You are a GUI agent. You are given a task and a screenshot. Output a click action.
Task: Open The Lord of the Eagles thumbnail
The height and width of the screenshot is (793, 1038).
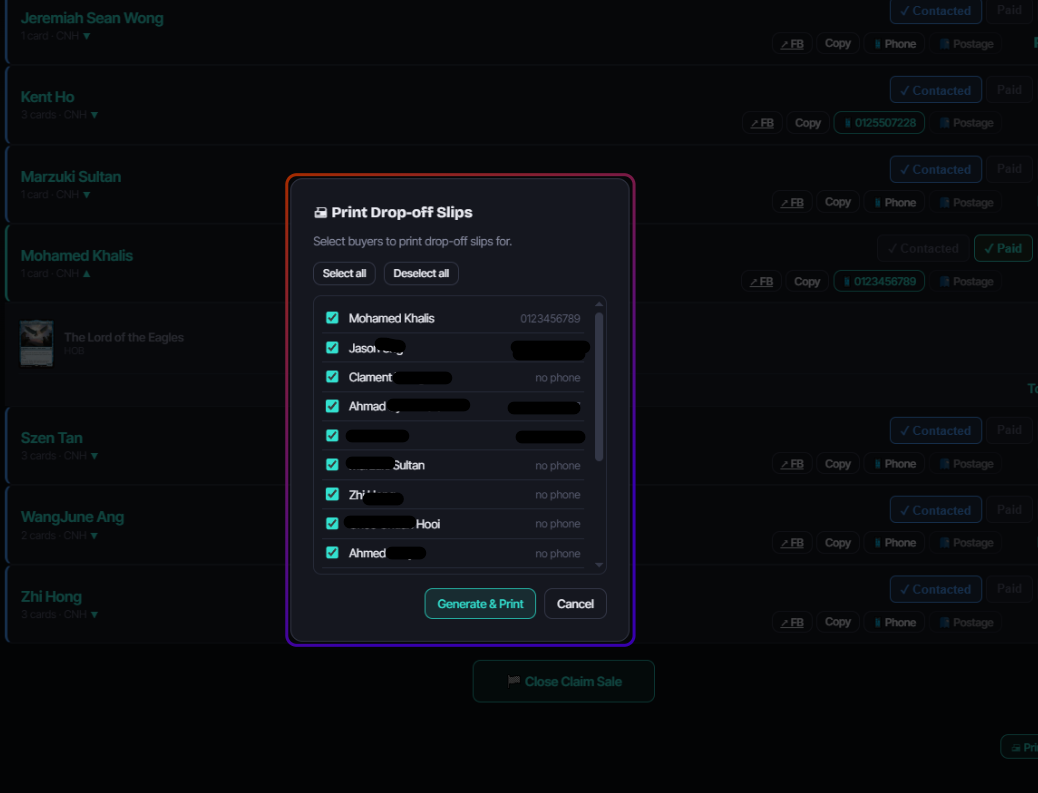click(x=36, y=343)
